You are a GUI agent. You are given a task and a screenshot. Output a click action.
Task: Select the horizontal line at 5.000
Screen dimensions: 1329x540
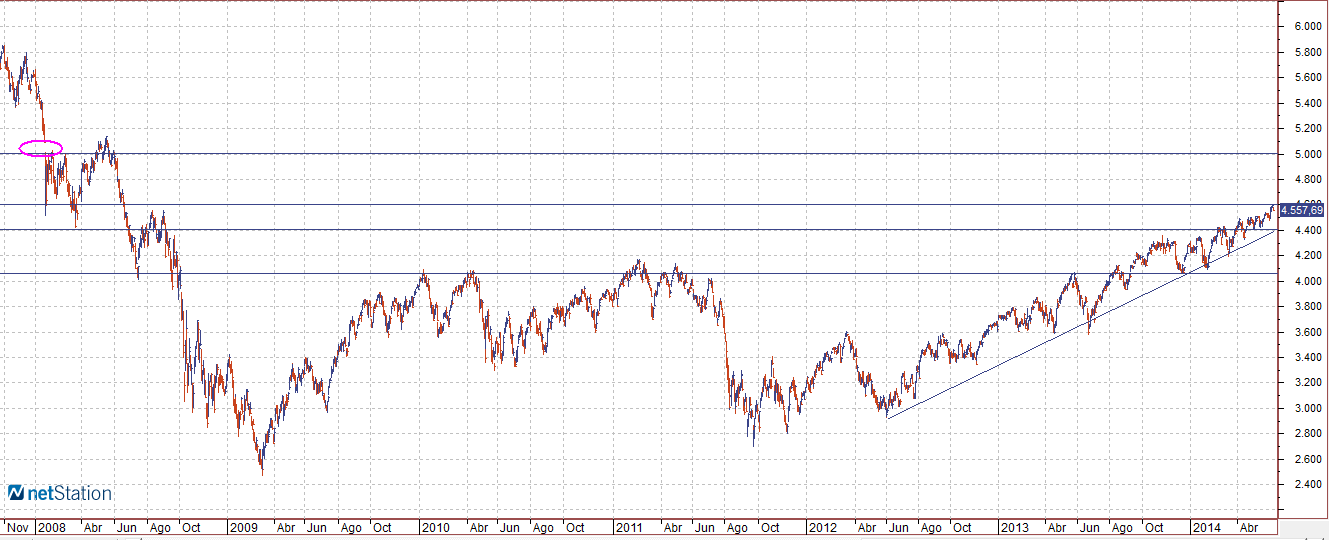point(640,153)
